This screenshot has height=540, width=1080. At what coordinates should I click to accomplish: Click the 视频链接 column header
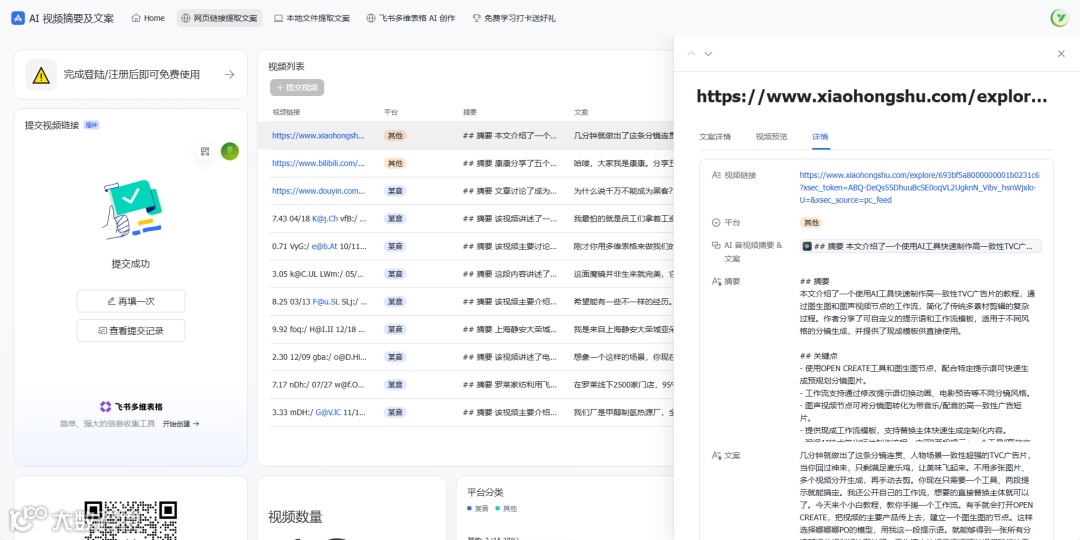286,112
